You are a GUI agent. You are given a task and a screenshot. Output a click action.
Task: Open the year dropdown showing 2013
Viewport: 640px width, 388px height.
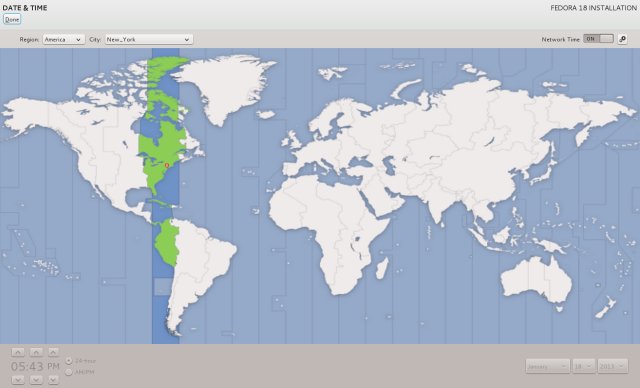pos(613,366)
